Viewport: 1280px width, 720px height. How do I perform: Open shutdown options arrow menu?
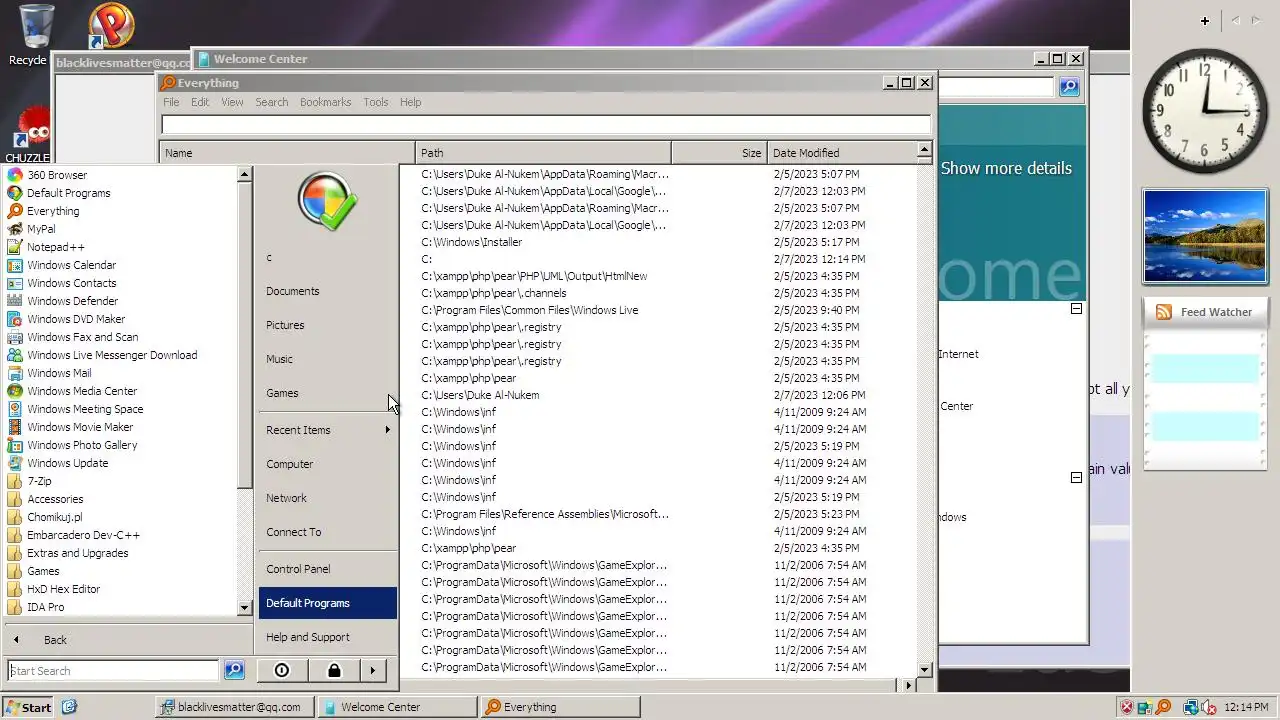372,670
